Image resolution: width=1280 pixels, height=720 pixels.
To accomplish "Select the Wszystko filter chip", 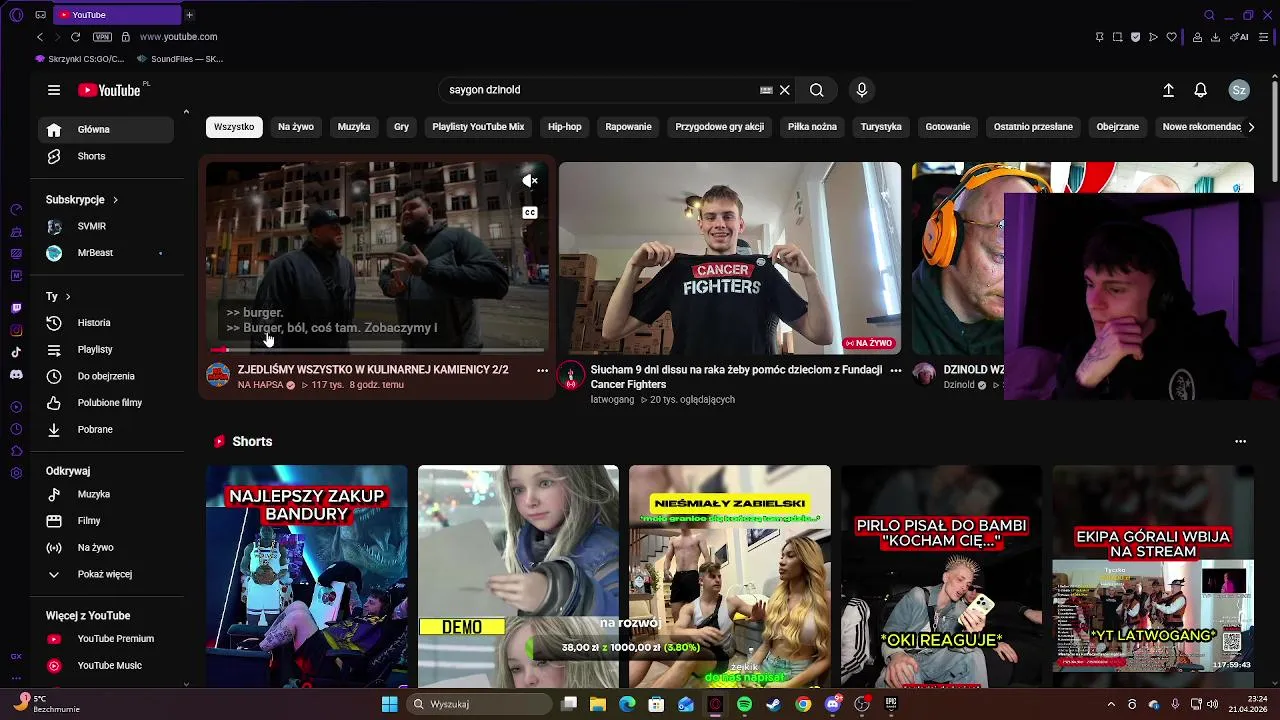I will 234,127.
